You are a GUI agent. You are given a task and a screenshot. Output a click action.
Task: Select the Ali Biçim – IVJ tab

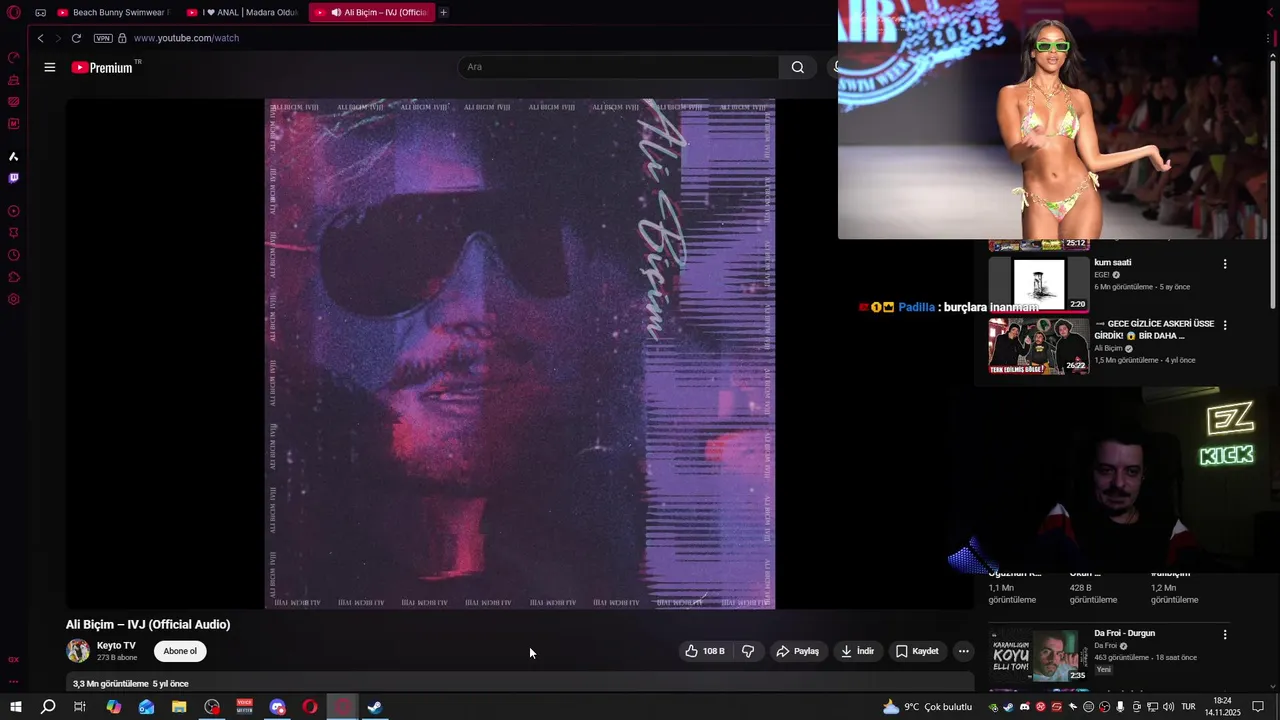click(x=371, y=12)
